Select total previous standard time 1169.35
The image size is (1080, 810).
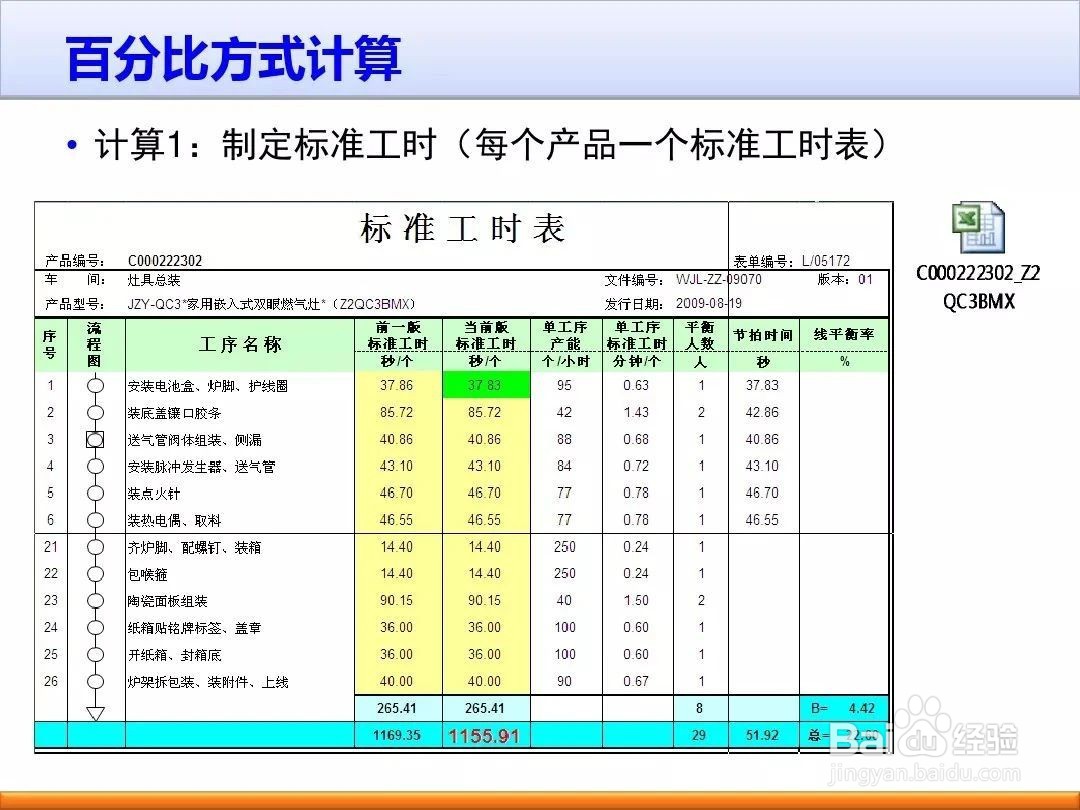[x=396, y=736]
